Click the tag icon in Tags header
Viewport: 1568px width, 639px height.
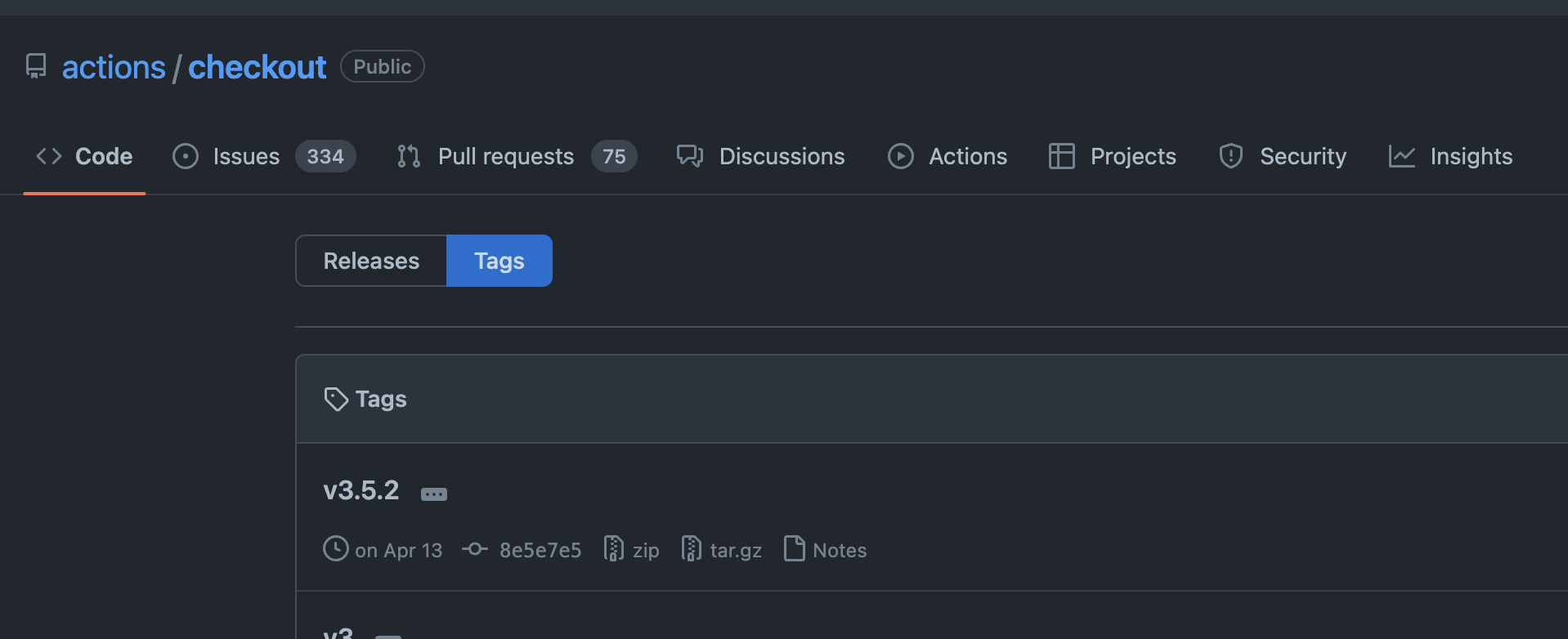336,399
